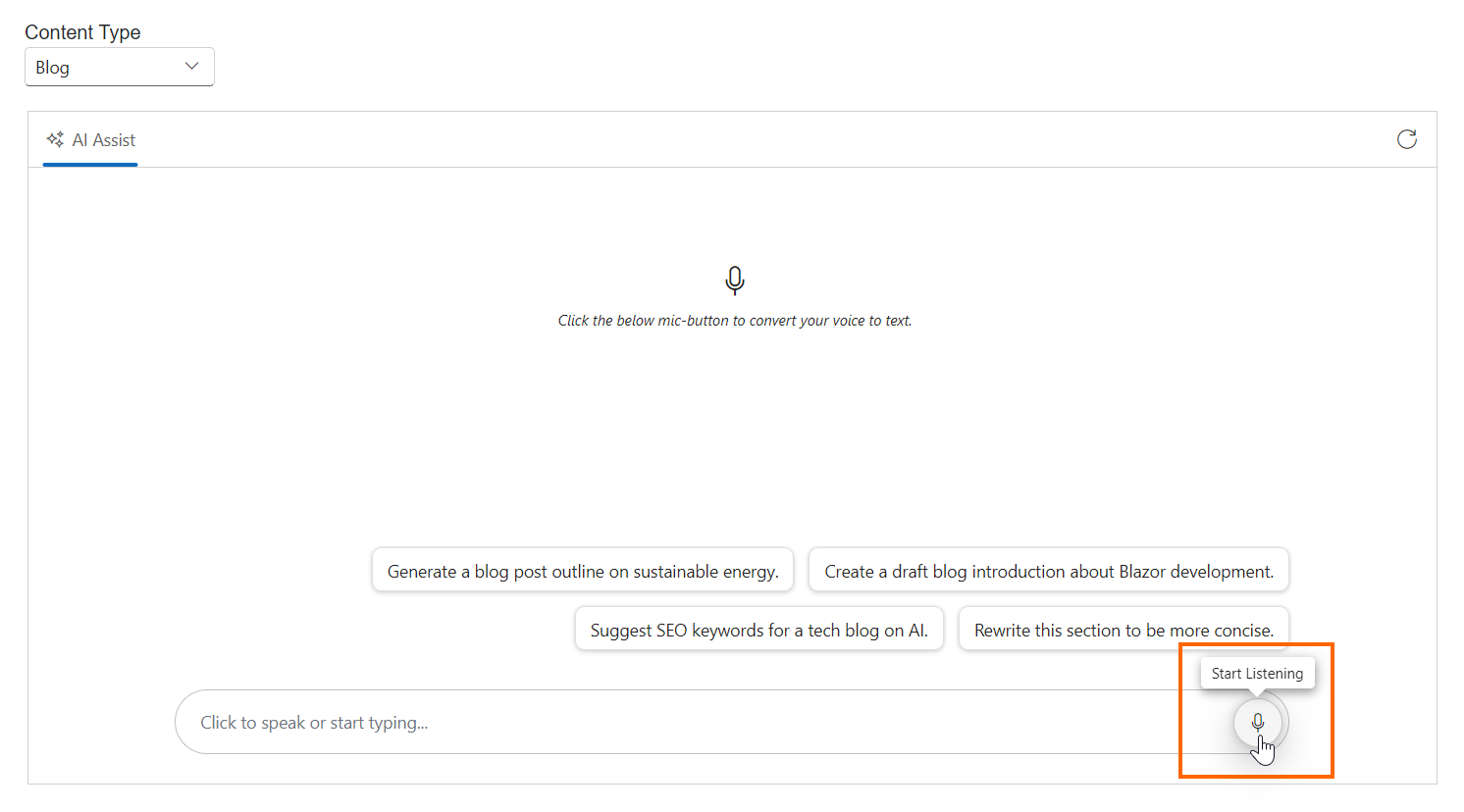This screenshot has width=1464, height=812.
Task: Click the chevron on the Blog selector
Action: coord(192,67)
